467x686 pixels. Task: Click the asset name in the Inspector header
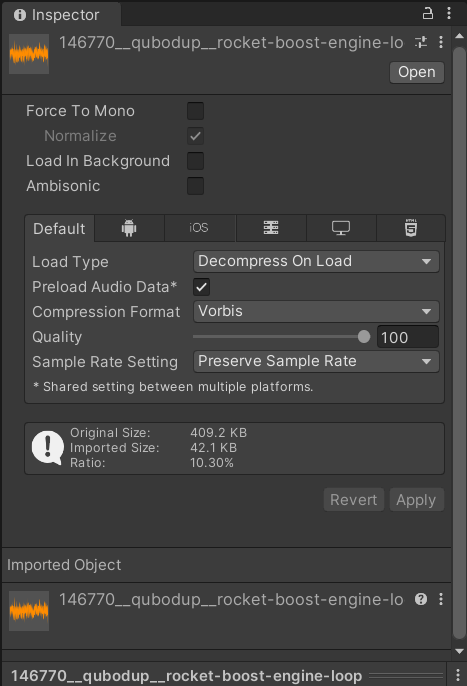click(x=231, y=43)
